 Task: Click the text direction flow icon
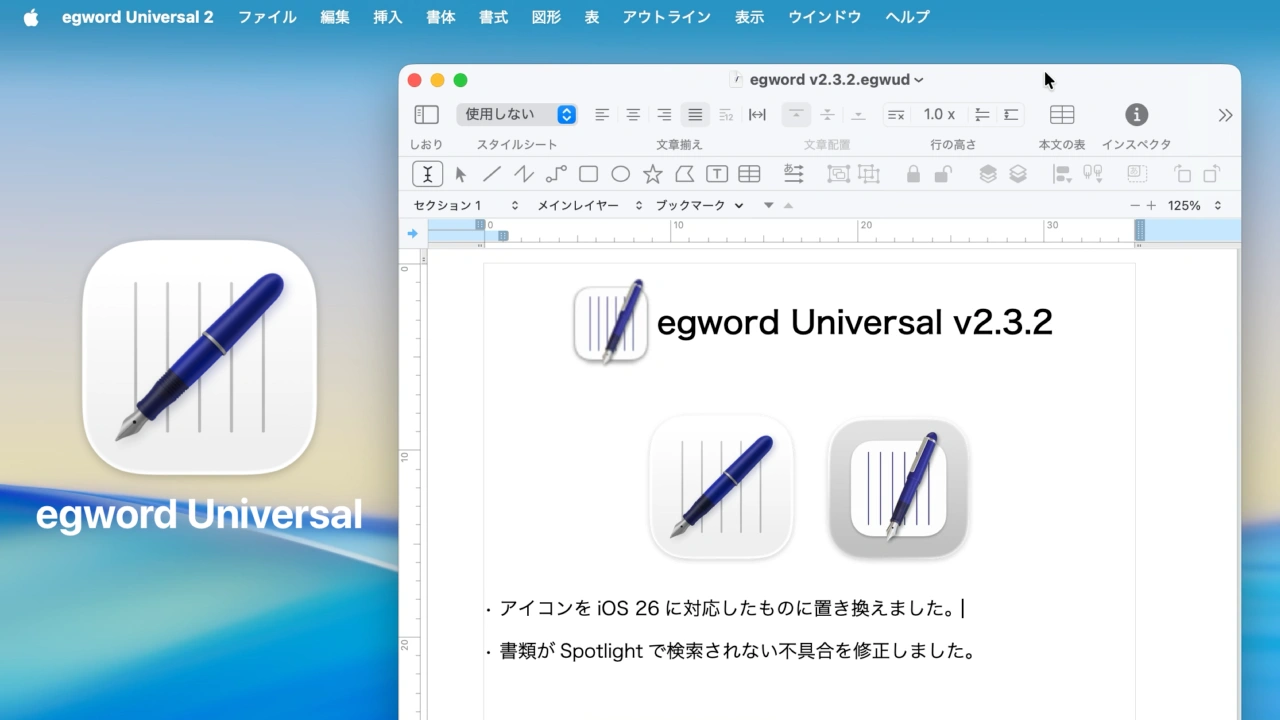793,174
